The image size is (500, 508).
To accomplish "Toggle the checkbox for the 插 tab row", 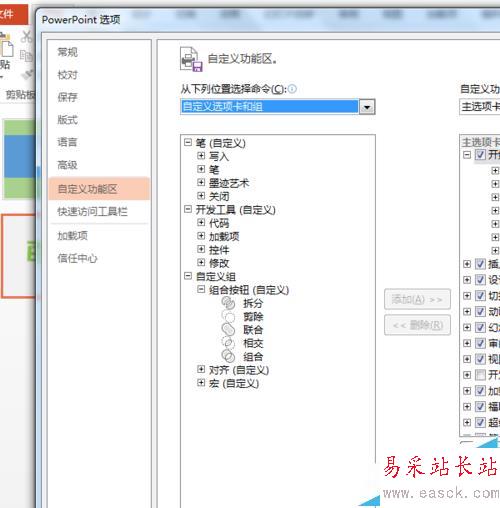I will (480, 264).
